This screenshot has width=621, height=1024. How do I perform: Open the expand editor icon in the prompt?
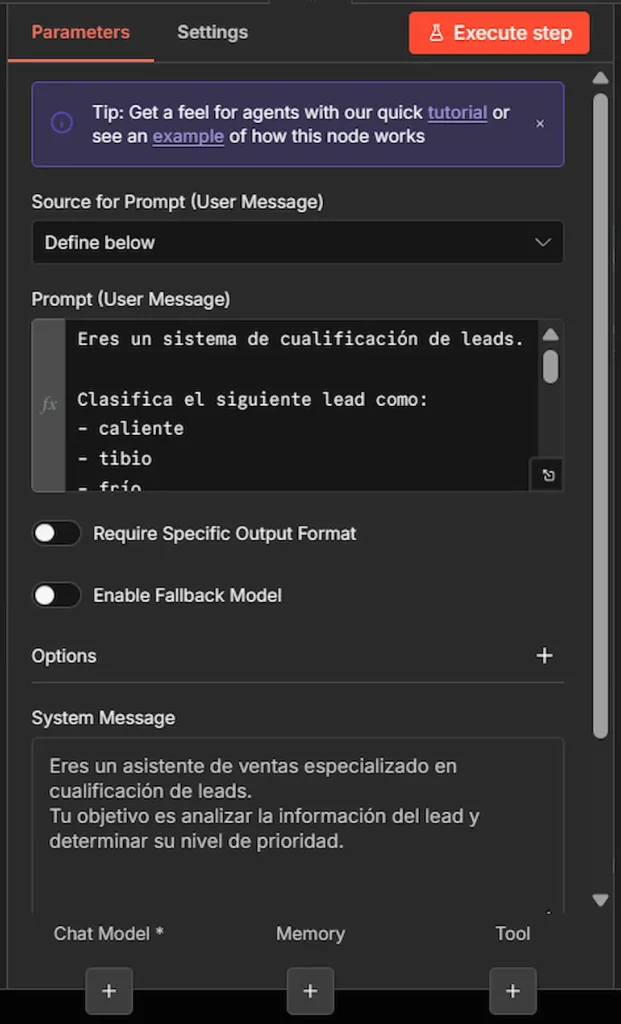point(546,475)
